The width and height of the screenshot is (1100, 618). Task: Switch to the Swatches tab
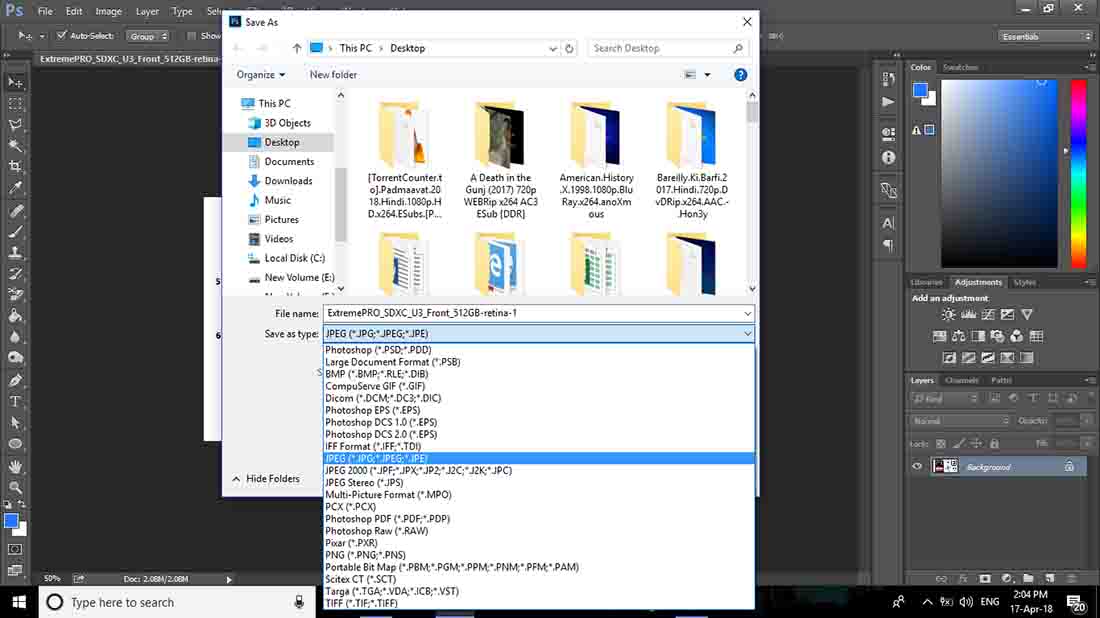coord(960,67)
